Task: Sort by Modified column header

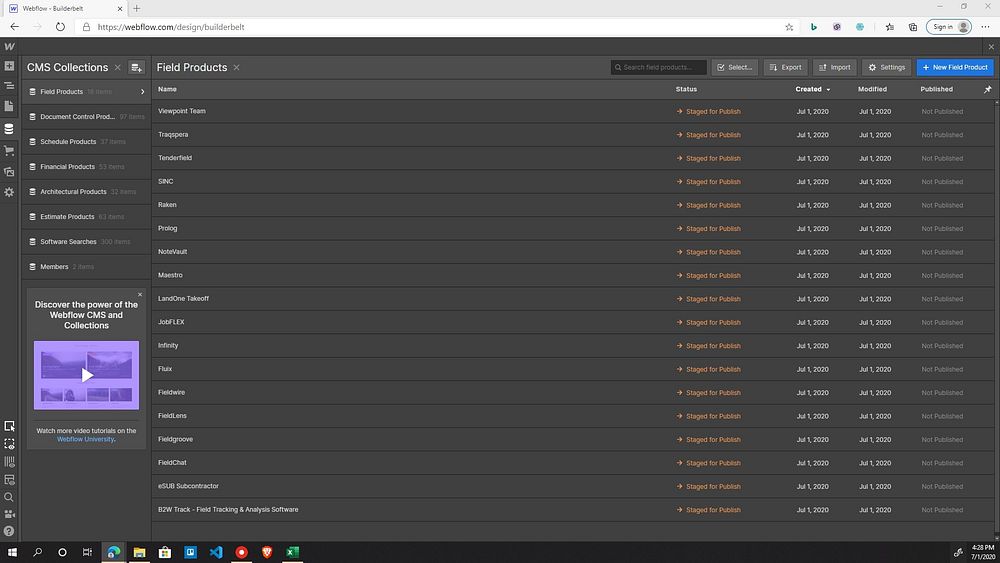Action: coord(872,89)
